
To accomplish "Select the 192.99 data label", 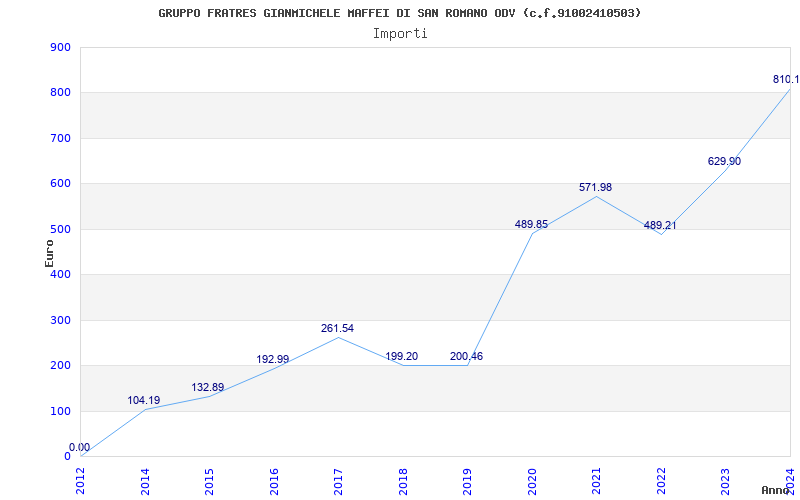I will [272, 359].
